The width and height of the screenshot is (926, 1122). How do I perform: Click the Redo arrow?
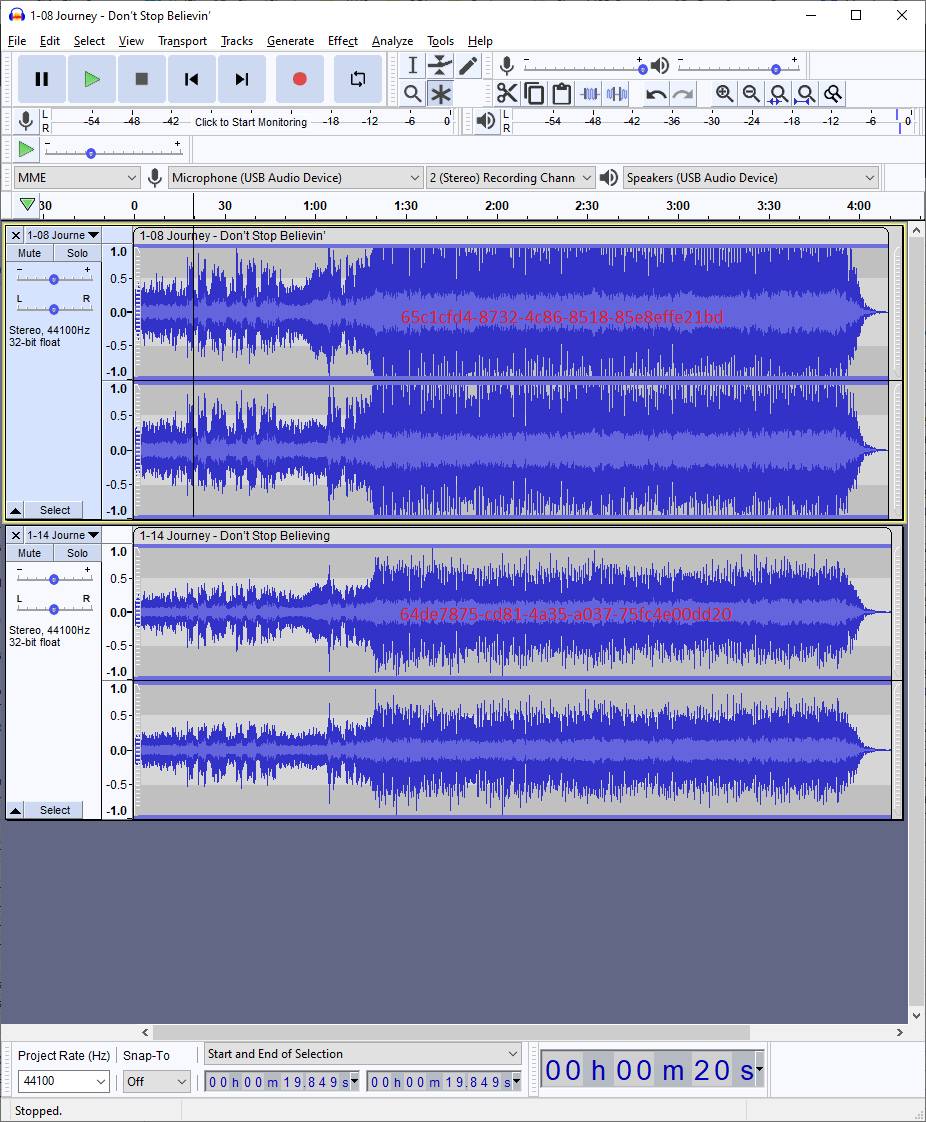point(683,94)
